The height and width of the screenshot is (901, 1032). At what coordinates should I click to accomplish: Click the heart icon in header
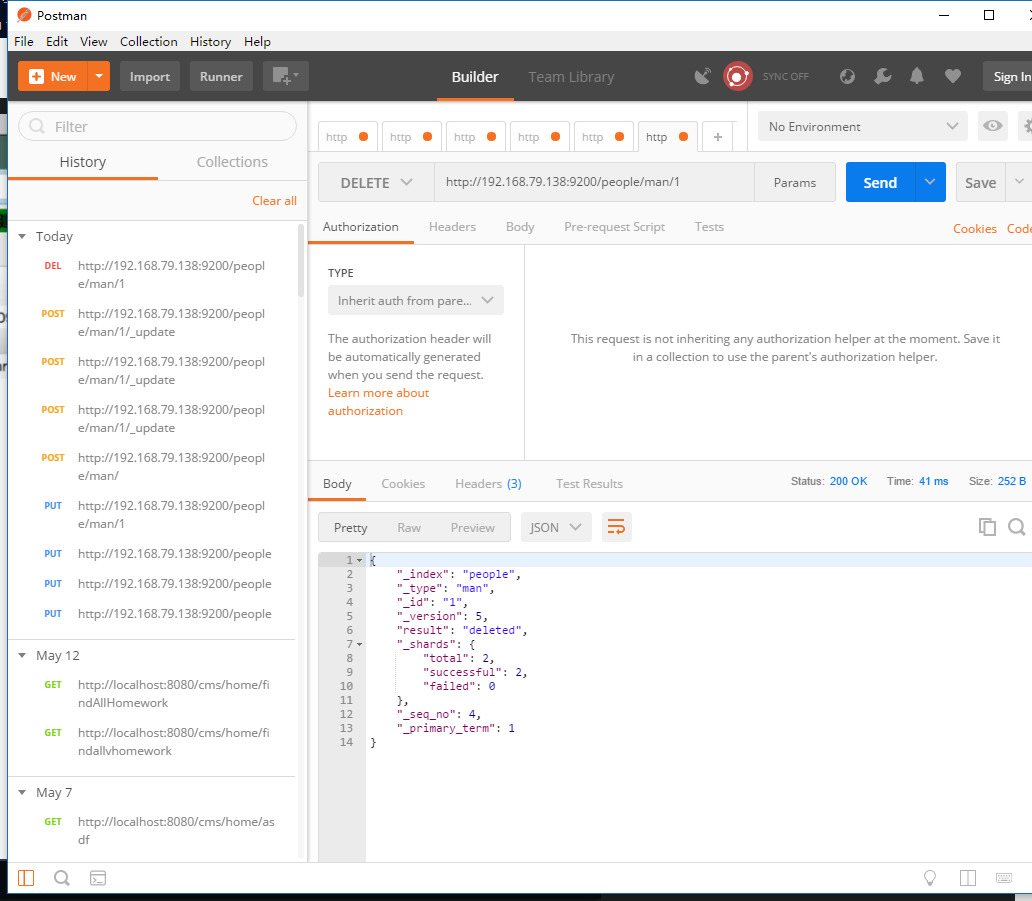(x=952, y=77)
